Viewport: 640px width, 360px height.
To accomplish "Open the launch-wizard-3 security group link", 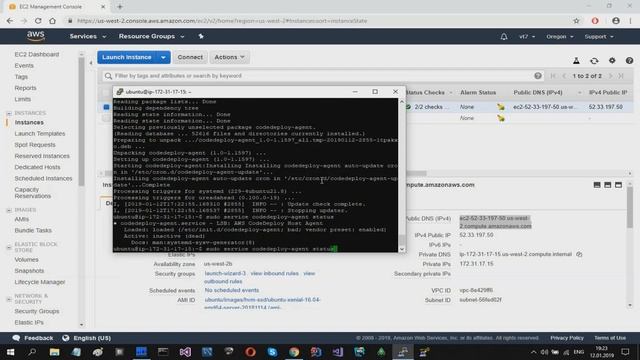I will [225, 273].
